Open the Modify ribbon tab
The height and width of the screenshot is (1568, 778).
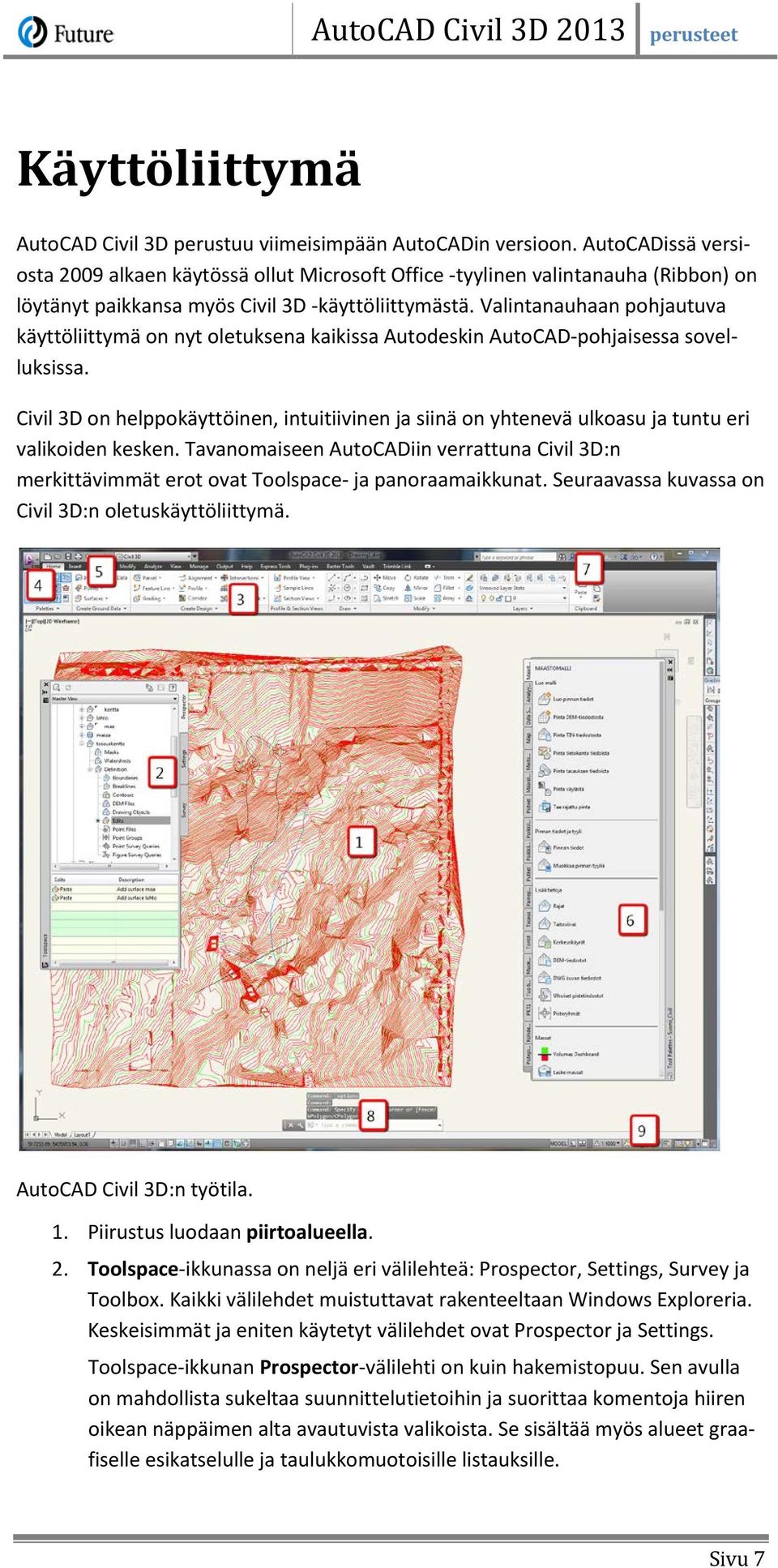point(128,567)
